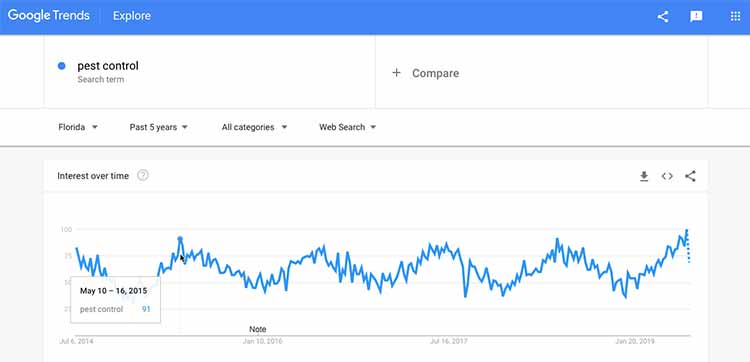Click the Compare button to add a term

coord(426,73)
